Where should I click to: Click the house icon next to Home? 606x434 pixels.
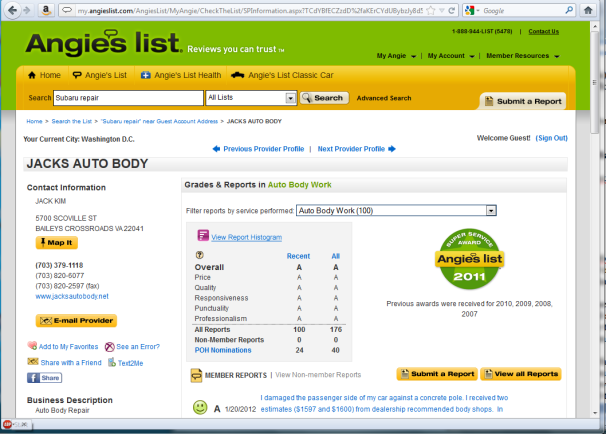click(32, 75)
